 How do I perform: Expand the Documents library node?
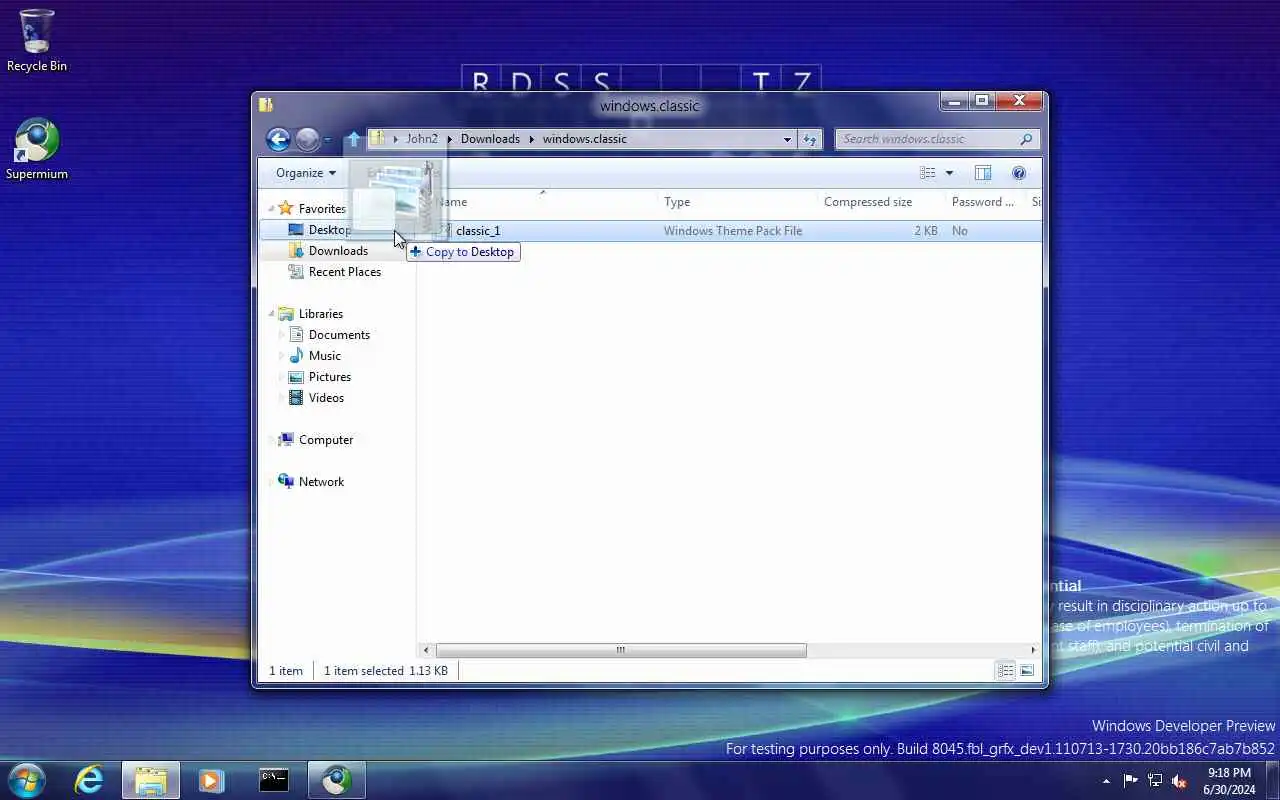coord(281,335)
